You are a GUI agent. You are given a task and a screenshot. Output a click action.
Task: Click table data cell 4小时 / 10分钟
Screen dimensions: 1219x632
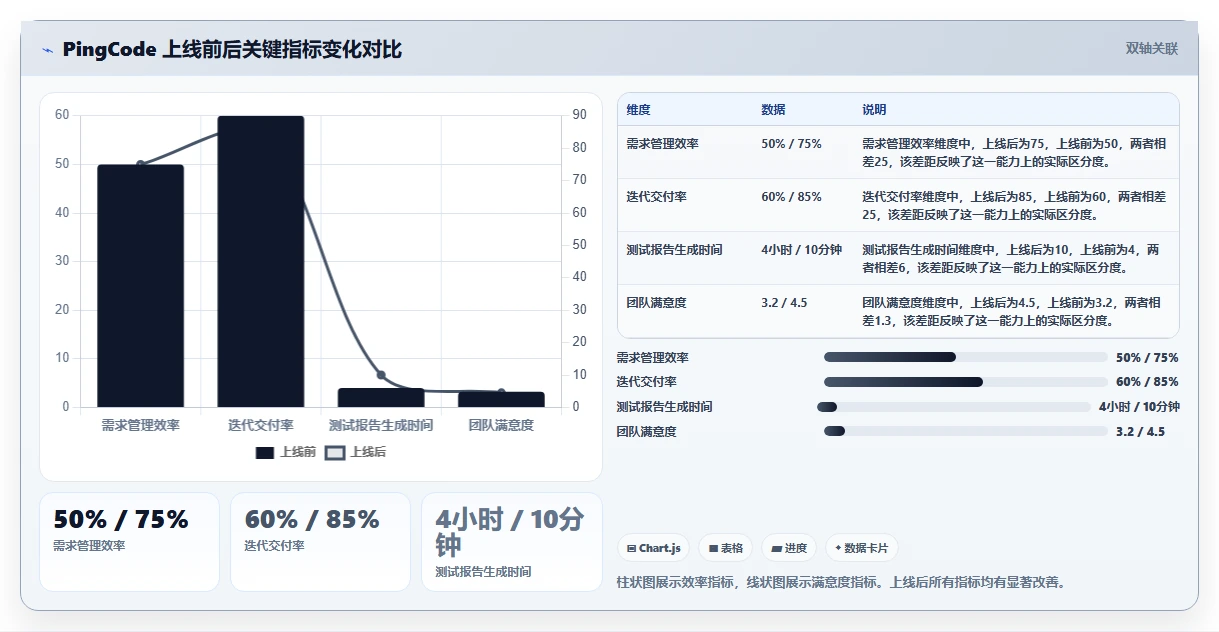click(801, 250)
